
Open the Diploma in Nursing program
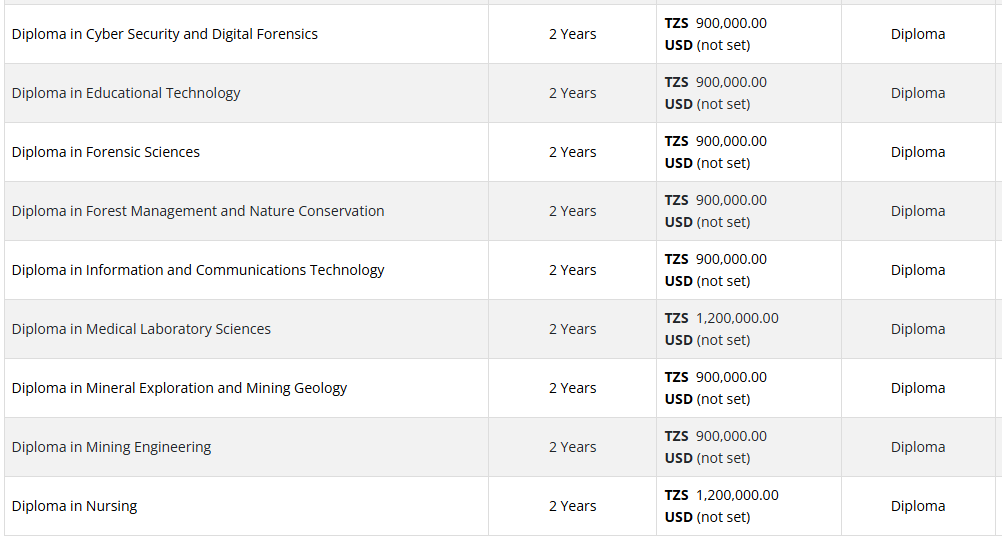pos(74,506)
